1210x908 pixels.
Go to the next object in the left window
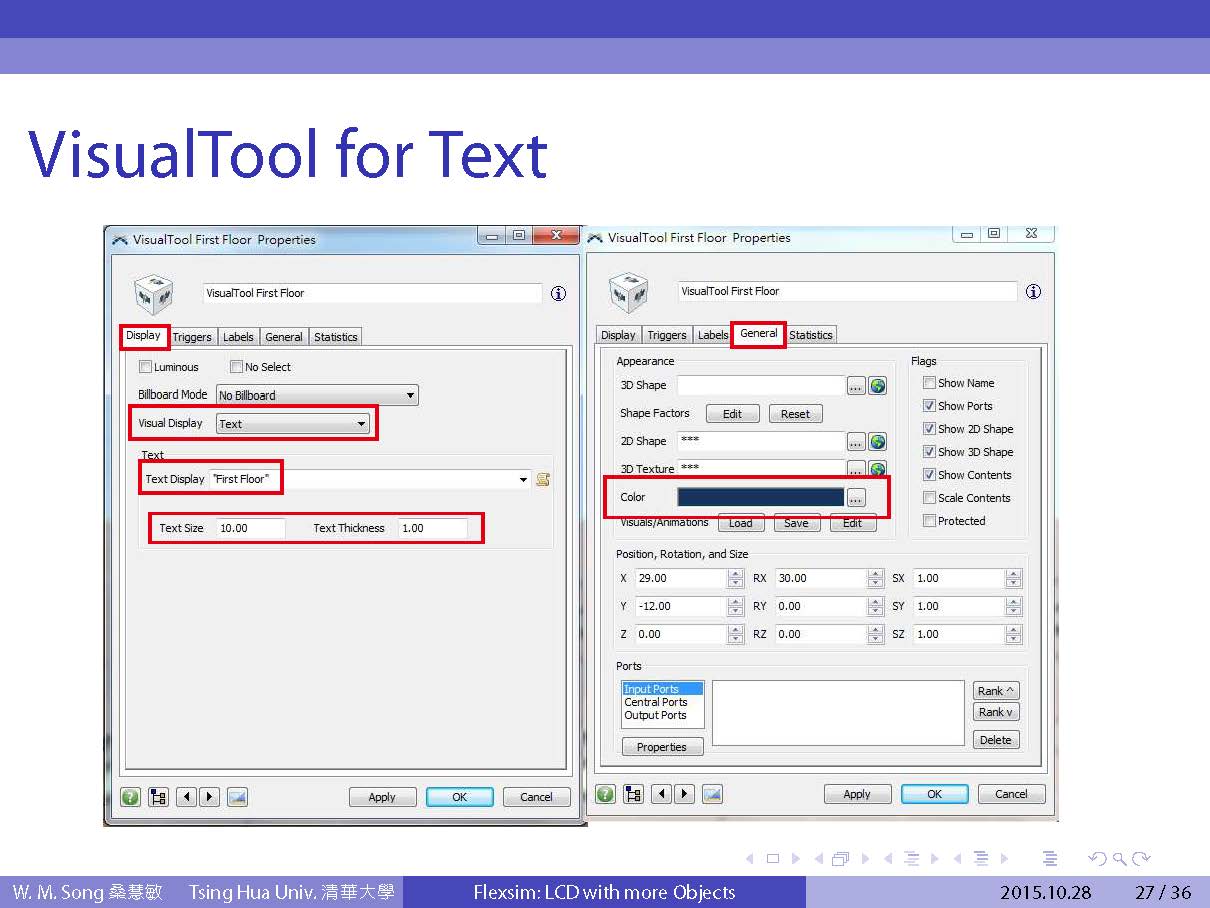click(x=209, y=797)
